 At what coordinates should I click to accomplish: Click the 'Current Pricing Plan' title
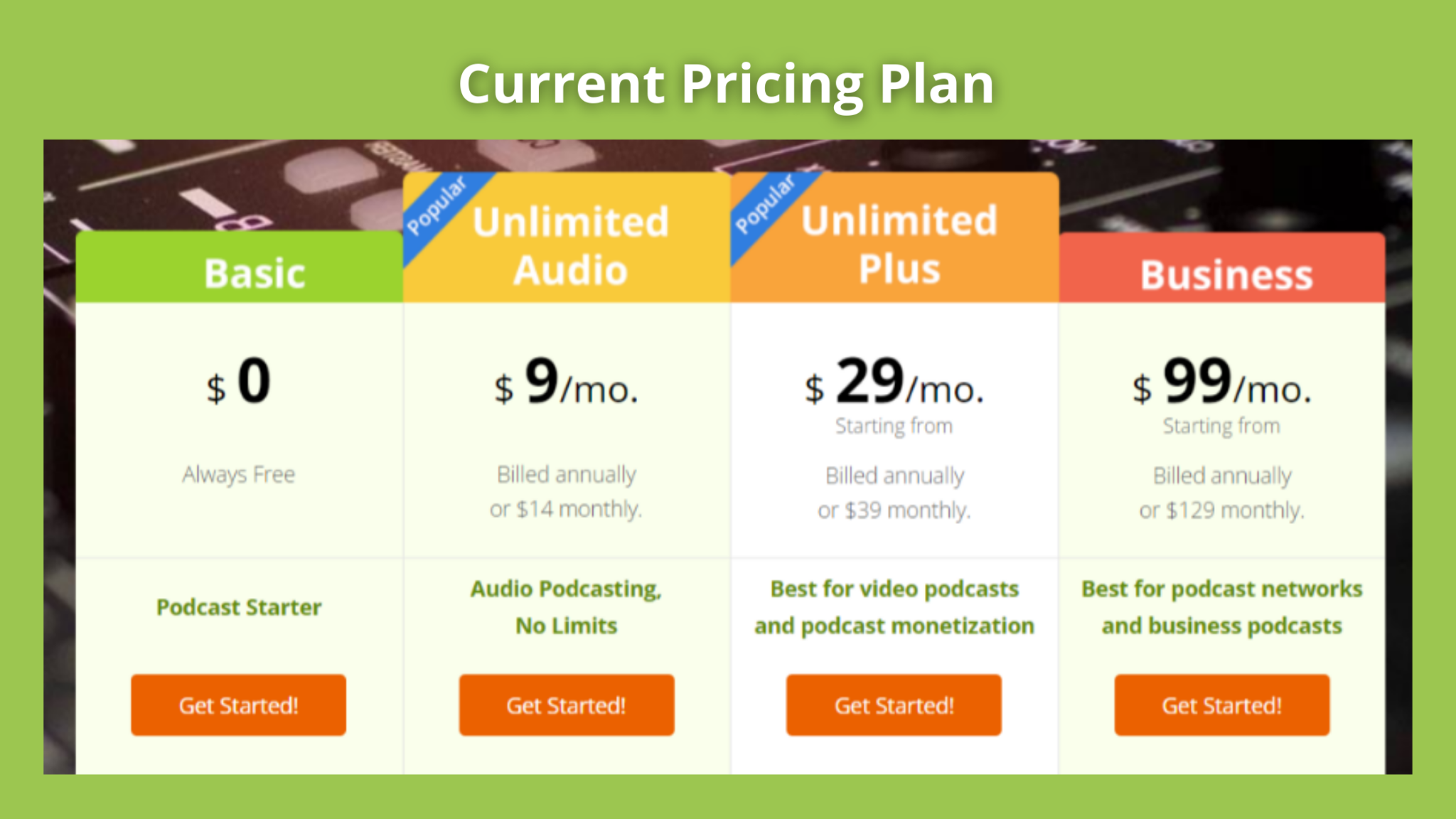pos(727,84)
